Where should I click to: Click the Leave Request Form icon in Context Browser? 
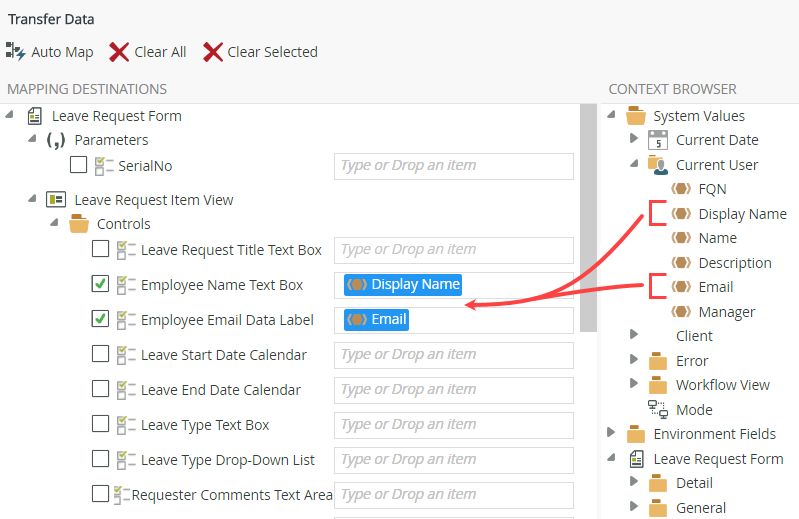click(636, 459)
